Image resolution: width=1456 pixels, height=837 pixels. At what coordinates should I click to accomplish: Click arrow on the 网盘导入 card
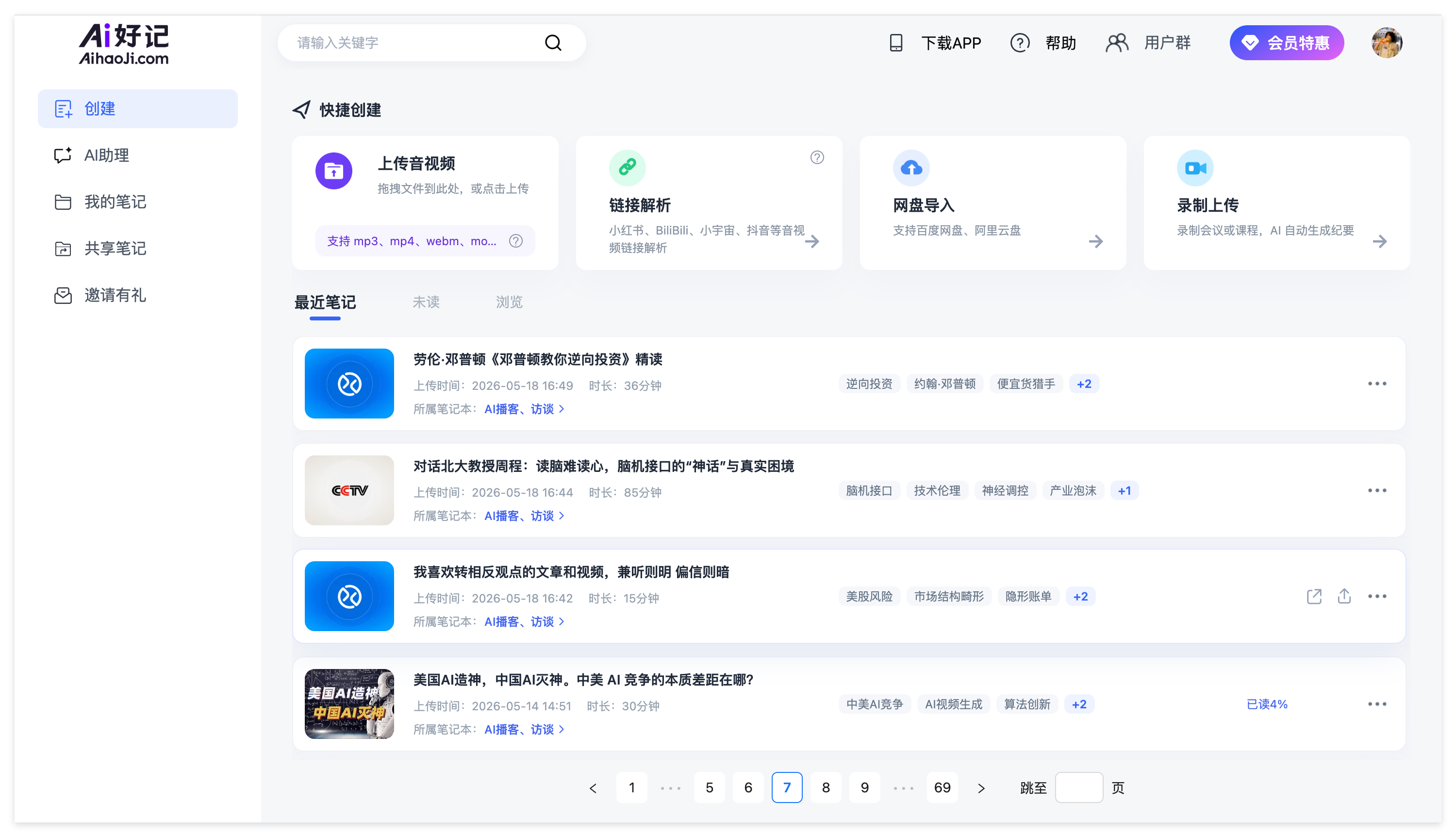[x=1095, y=241]
